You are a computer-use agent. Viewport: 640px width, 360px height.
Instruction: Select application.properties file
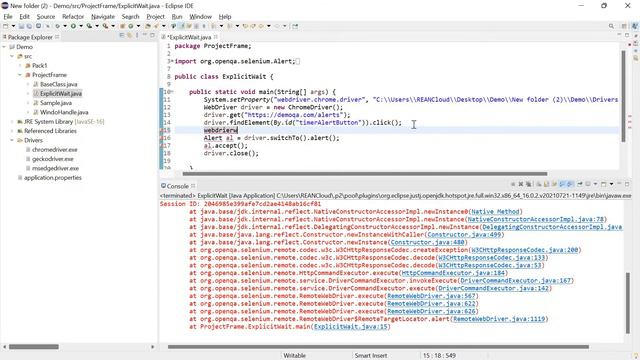point(52,178)
